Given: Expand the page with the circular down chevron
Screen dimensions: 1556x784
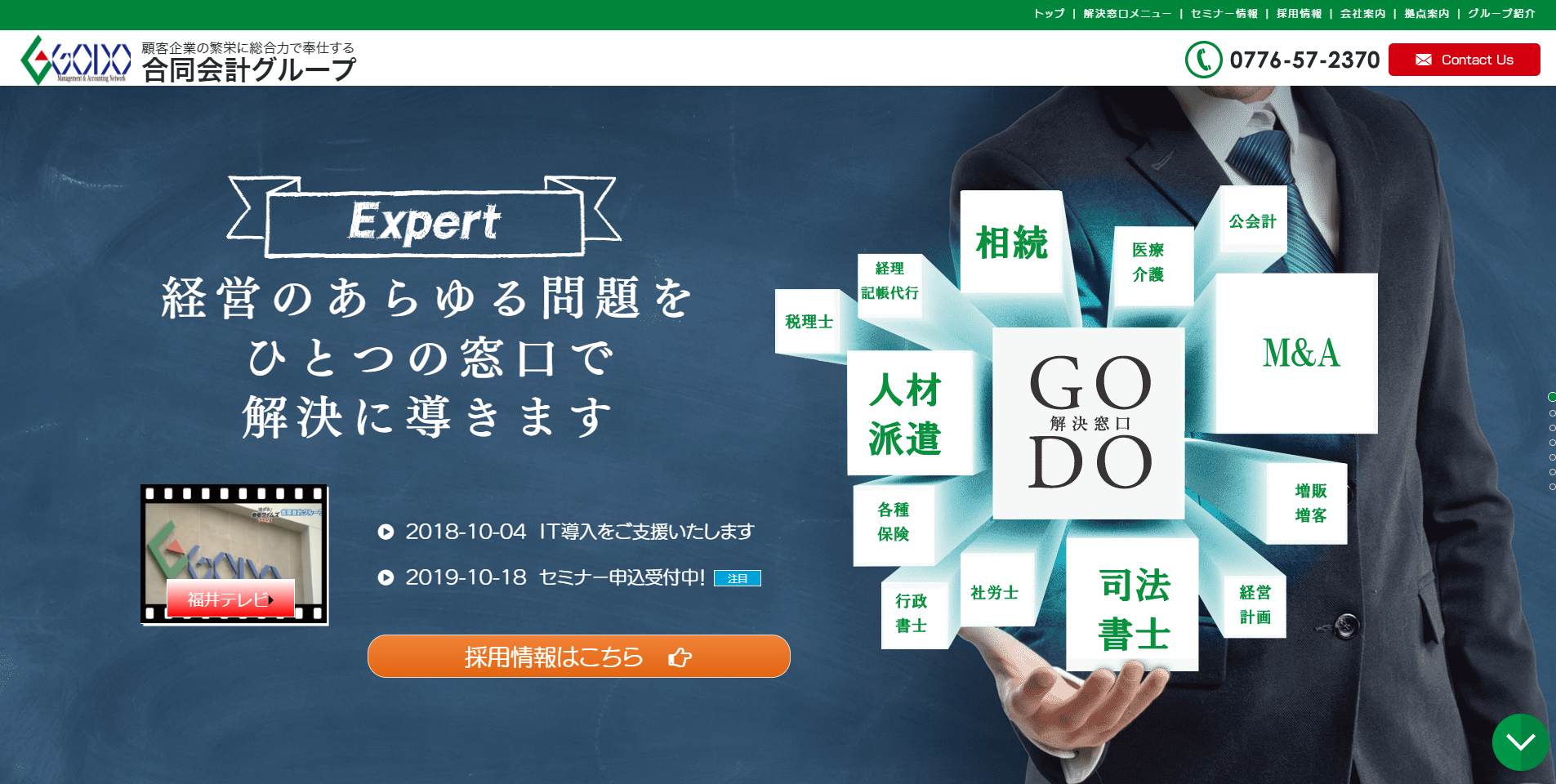Looking at the screenshot, I should (x=1520, y=742).
